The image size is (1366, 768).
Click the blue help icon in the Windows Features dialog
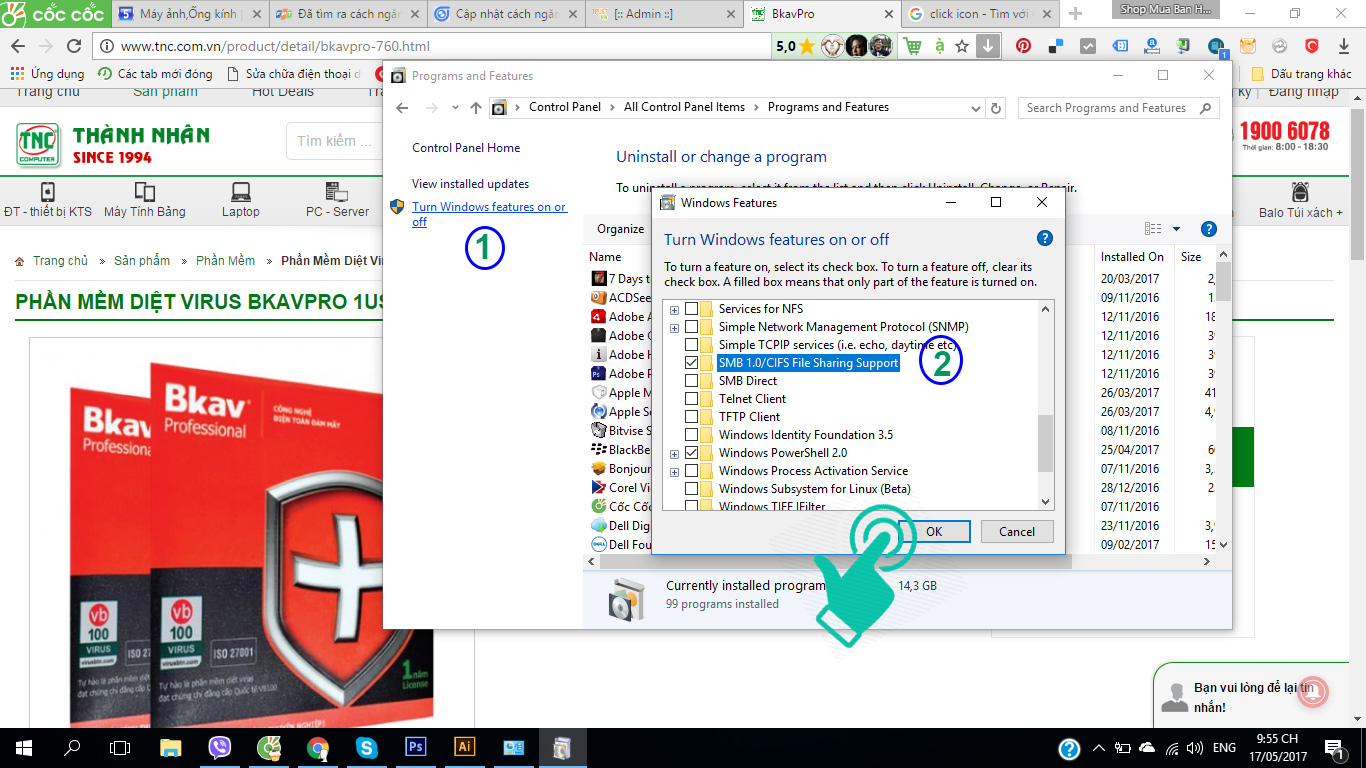coord(1045,238)
